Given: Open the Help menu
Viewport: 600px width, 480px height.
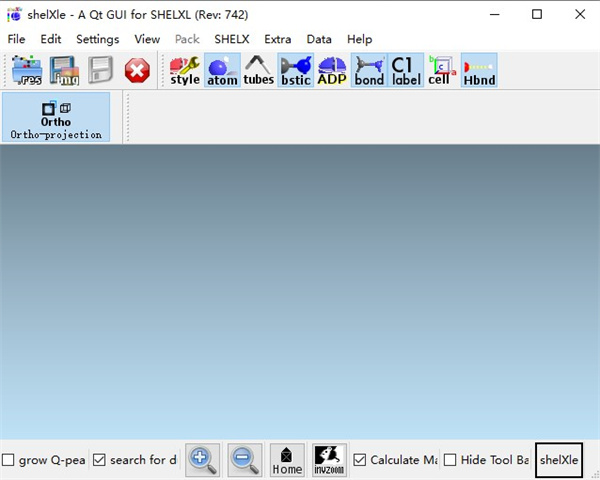Looking at the screenshot, I should pyautogui.click(x=359, y=39).
